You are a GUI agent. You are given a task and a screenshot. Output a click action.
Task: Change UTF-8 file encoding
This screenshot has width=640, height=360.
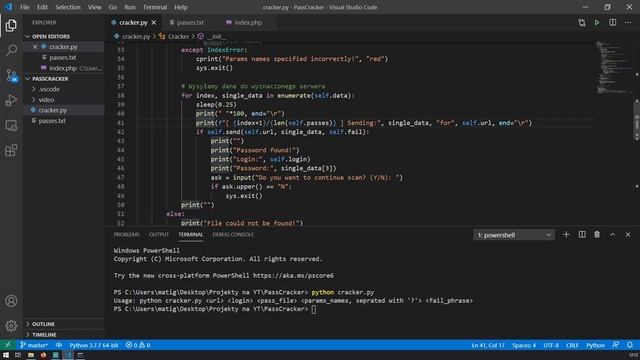[x=551, y=345]
